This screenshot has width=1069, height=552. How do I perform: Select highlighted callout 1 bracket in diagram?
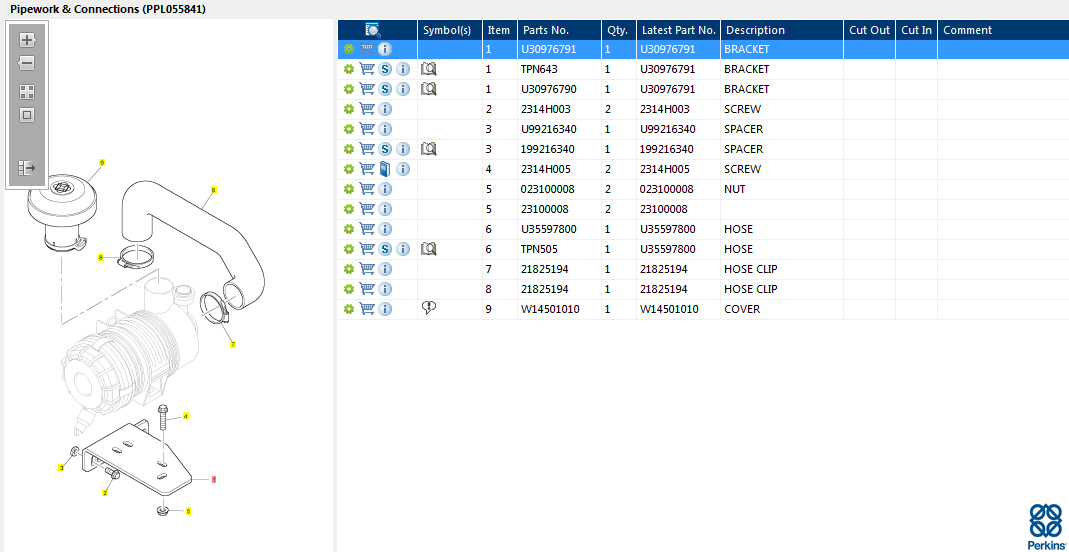214,480
